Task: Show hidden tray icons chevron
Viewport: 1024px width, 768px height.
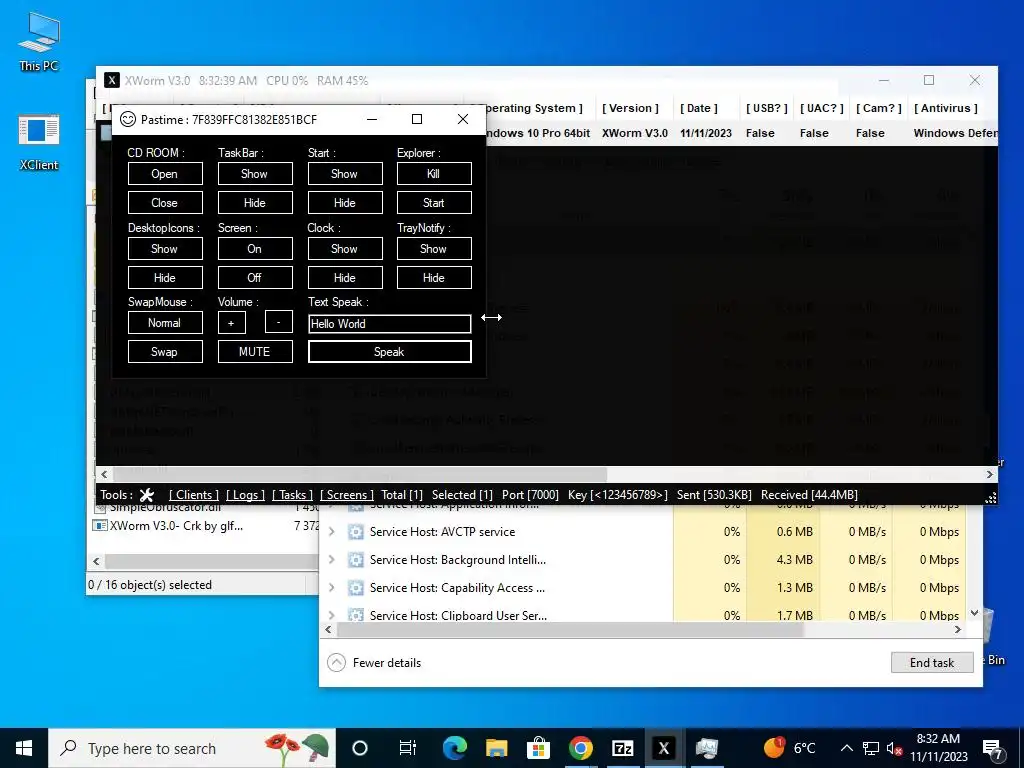Action: [x=846, y=748]
